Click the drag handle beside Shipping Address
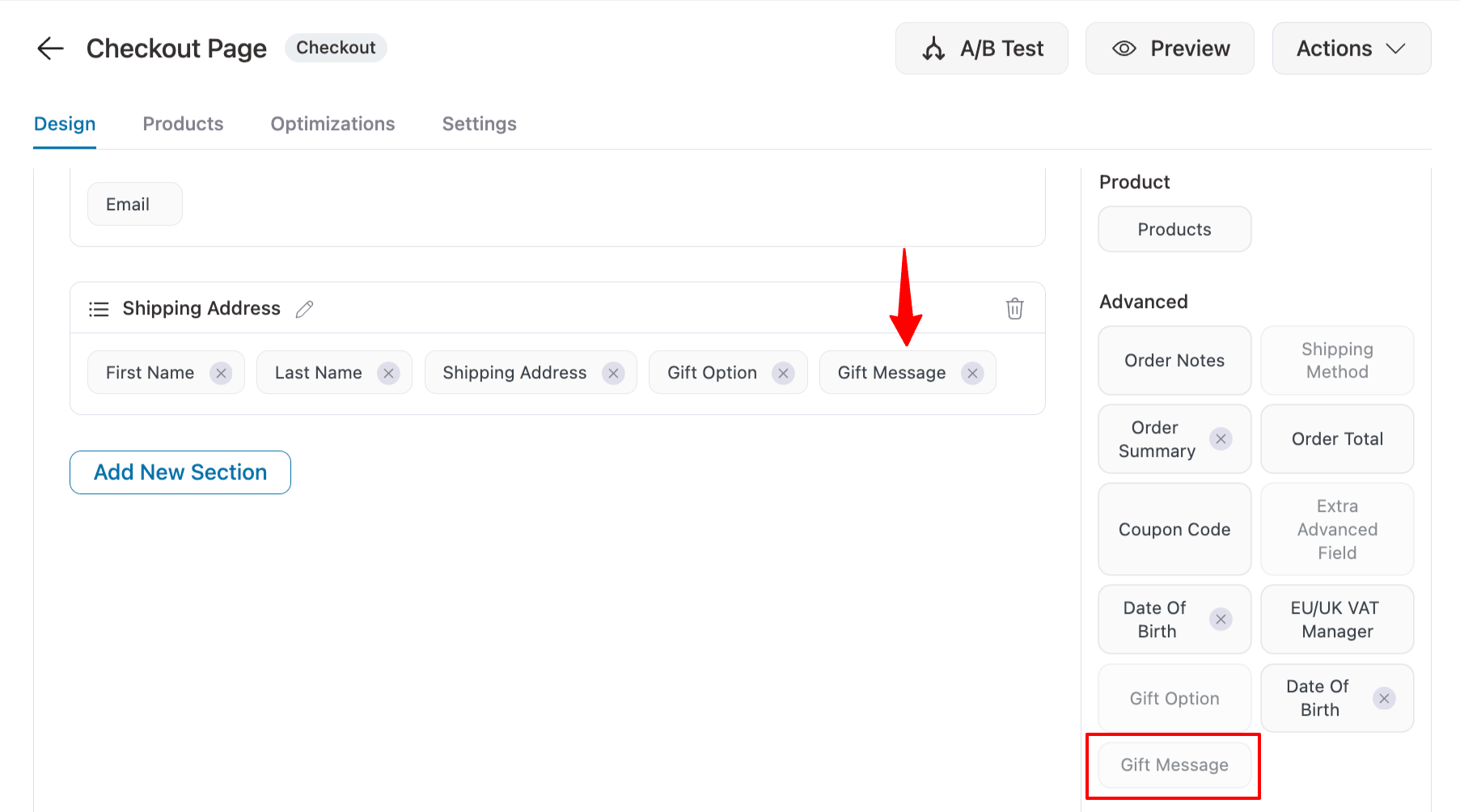Viewport: 1460px width, 812px height. click(x=98, y=308)
